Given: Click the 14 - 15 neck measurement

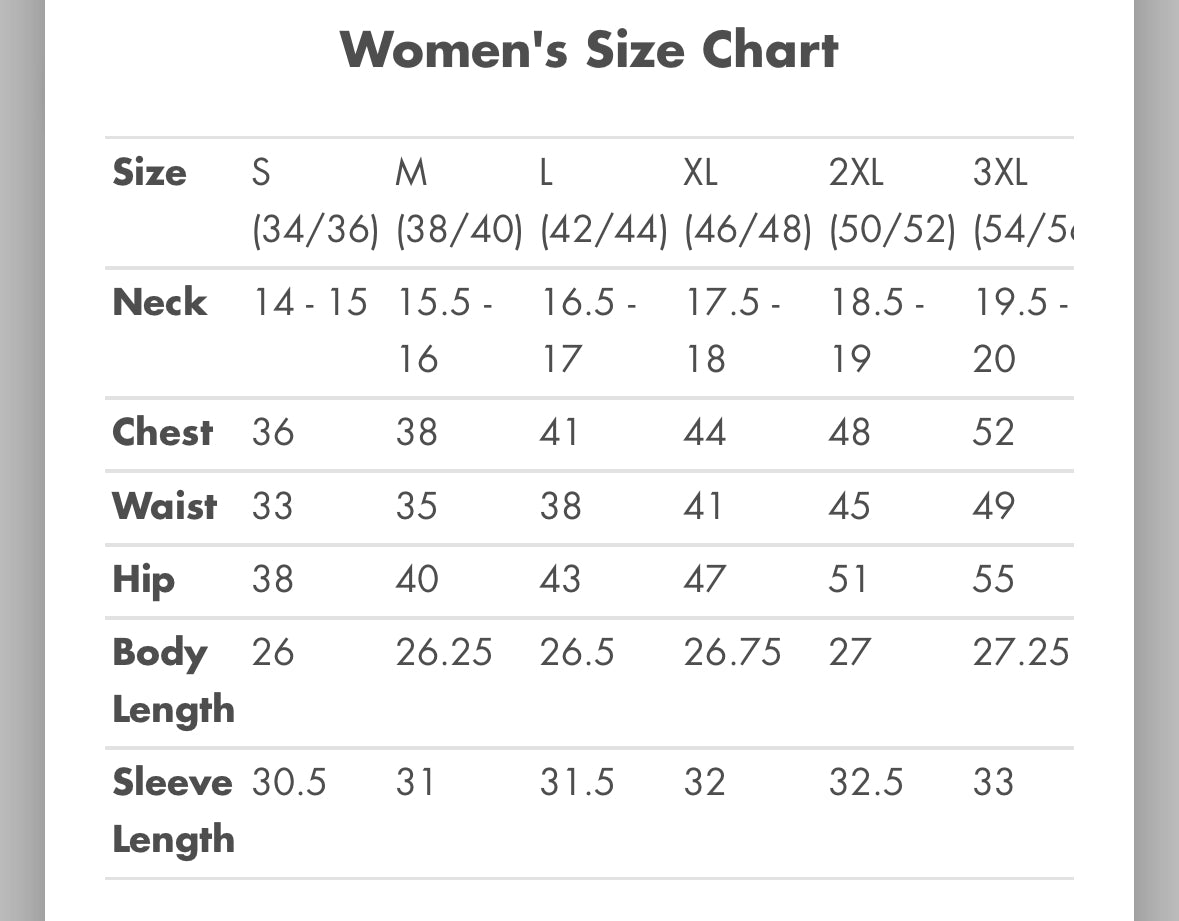Looking at the screenshot, I should tap(310, 302).
